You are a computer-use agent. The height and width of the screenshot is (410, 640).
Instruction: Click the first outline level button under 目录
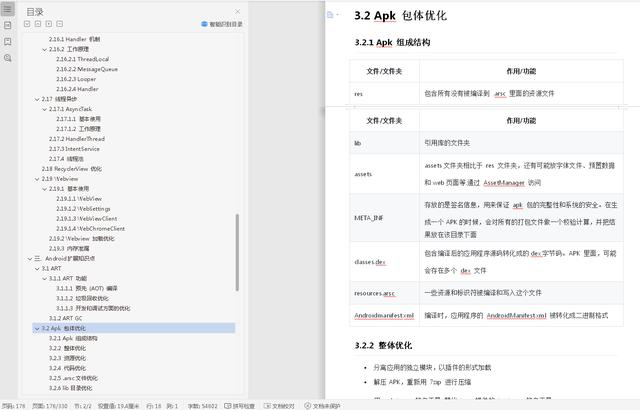(25, 23)
